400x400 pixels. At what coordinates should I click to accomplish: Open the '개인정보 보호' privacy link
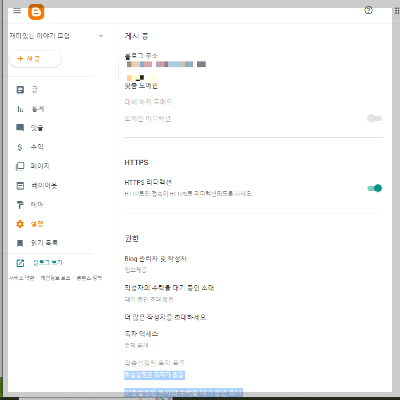click(x=55, y=278)
